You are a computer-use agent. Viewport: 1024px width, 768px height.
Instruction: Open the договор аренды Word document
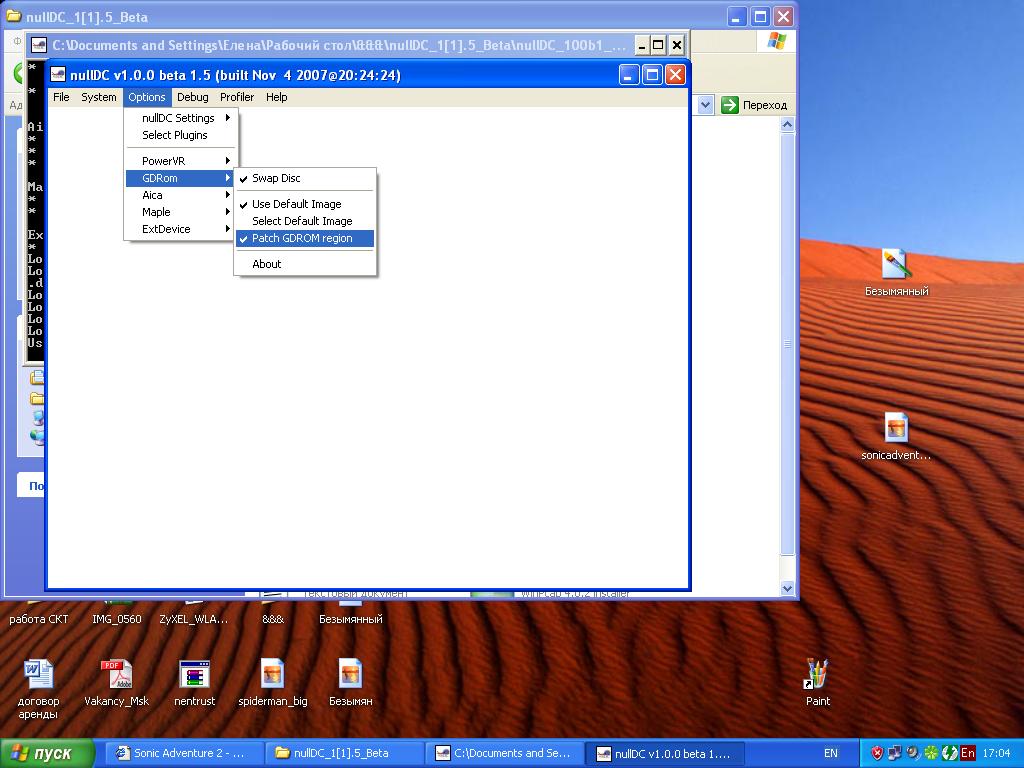(x=38, y=675)
